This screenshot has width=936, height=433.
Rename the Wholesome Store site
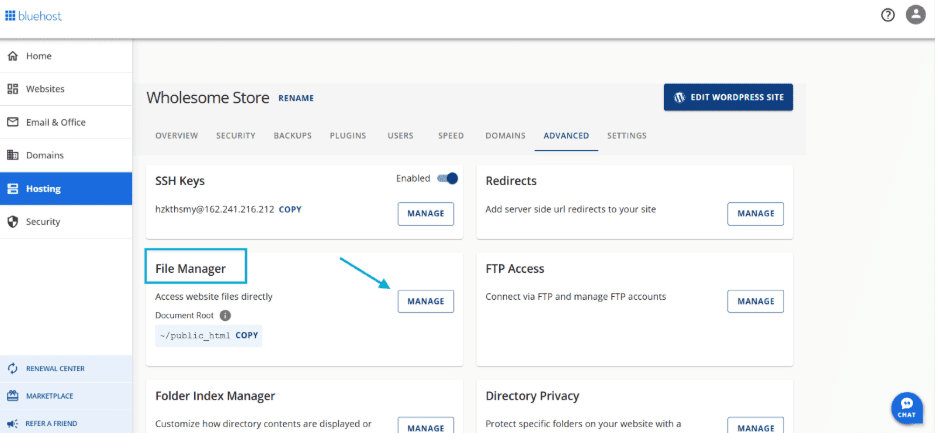pos(296,99)
